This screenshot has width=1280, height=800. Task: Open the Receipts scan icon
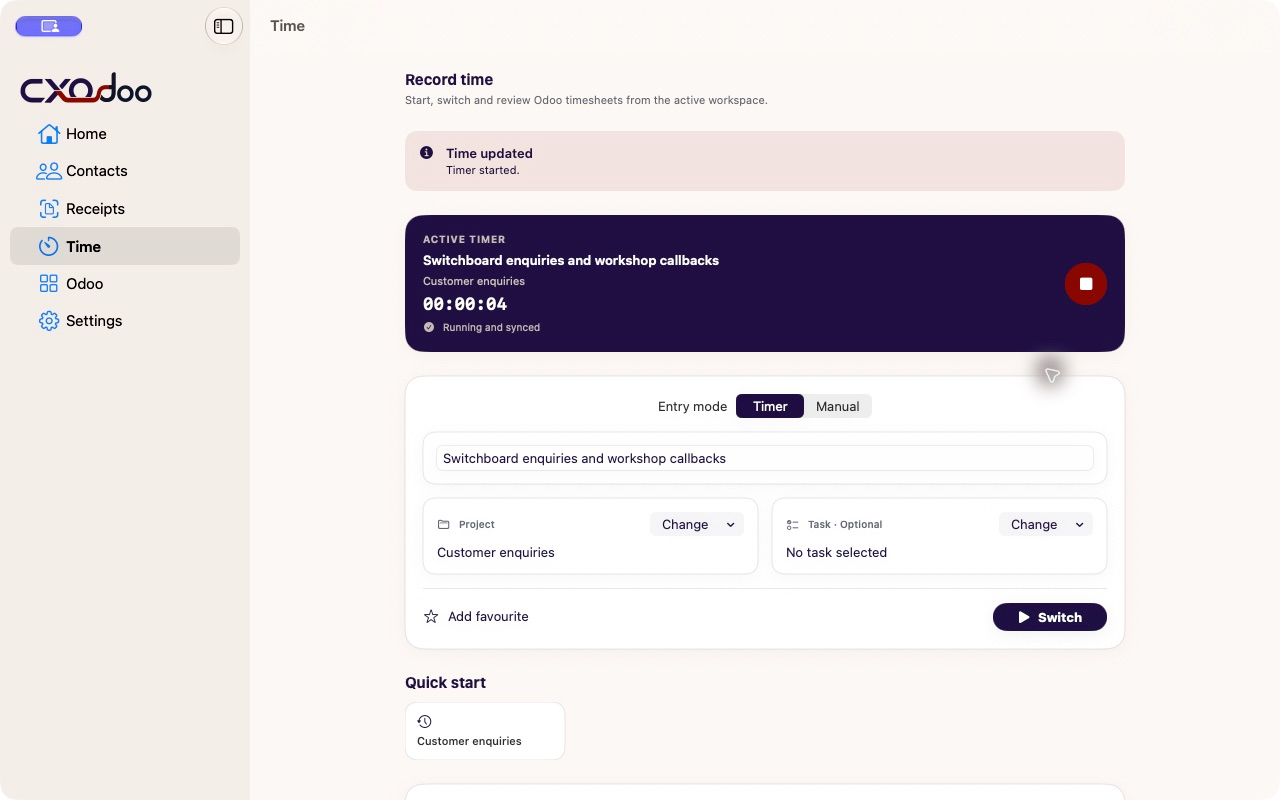(49, 209)
